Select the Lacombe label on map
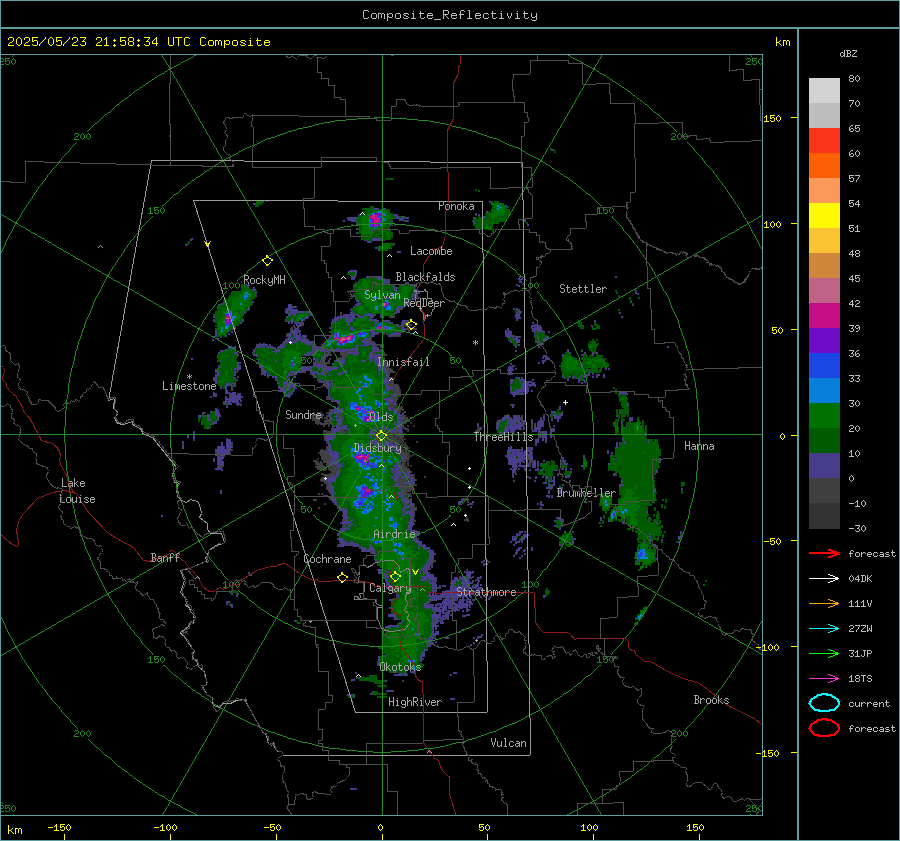900x841 pixels. pyautogui.click(x=431, y=251)
